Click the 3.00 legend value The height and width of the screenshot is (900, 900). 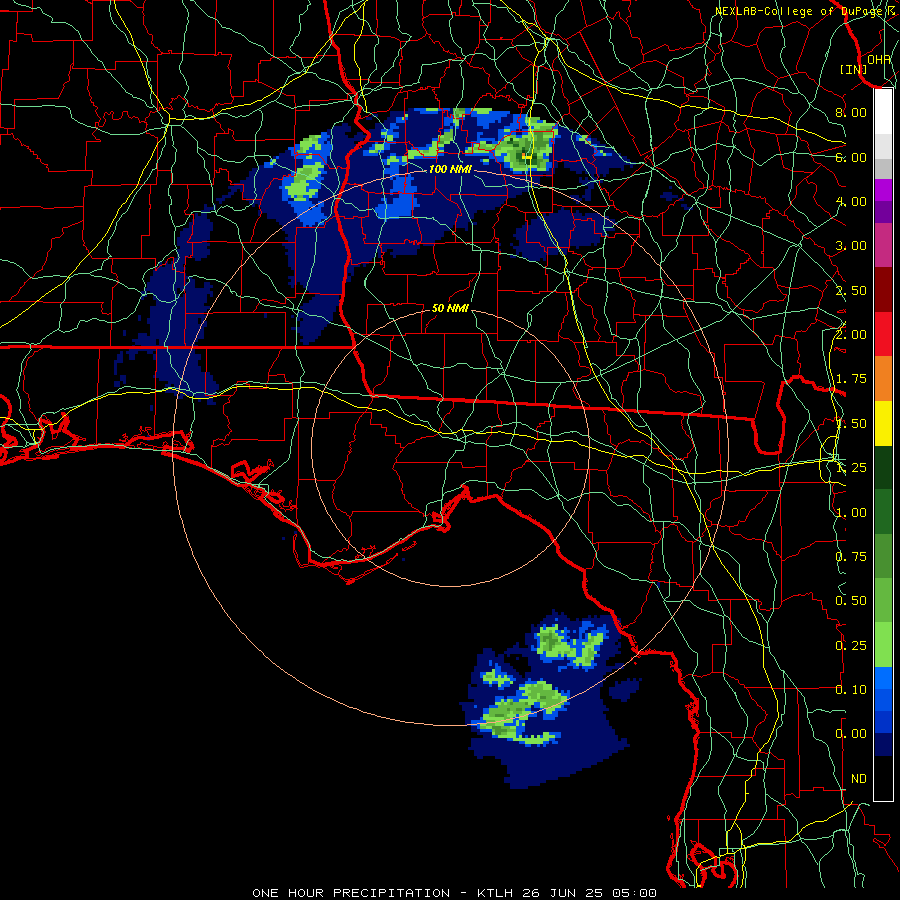tap(851, 246)
